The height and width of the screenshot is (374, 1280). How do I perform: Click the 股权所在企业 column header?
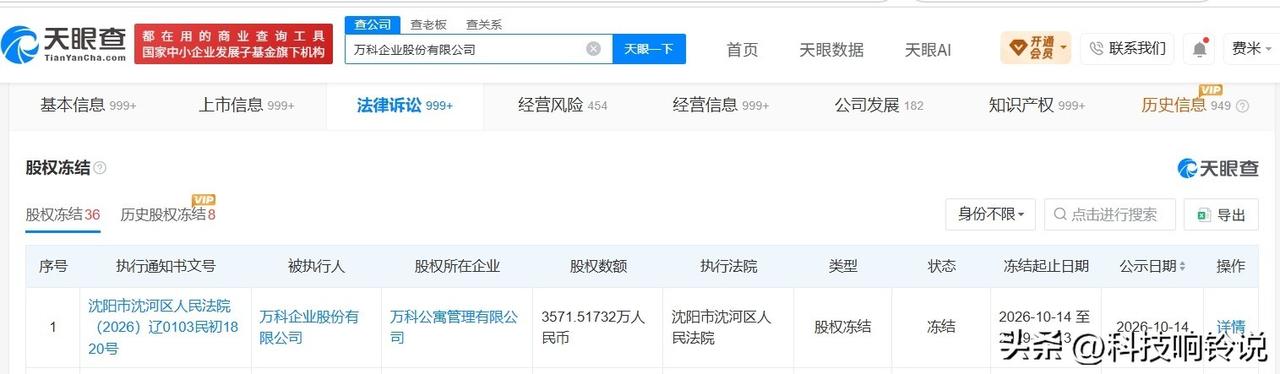(x=457, y=267)
